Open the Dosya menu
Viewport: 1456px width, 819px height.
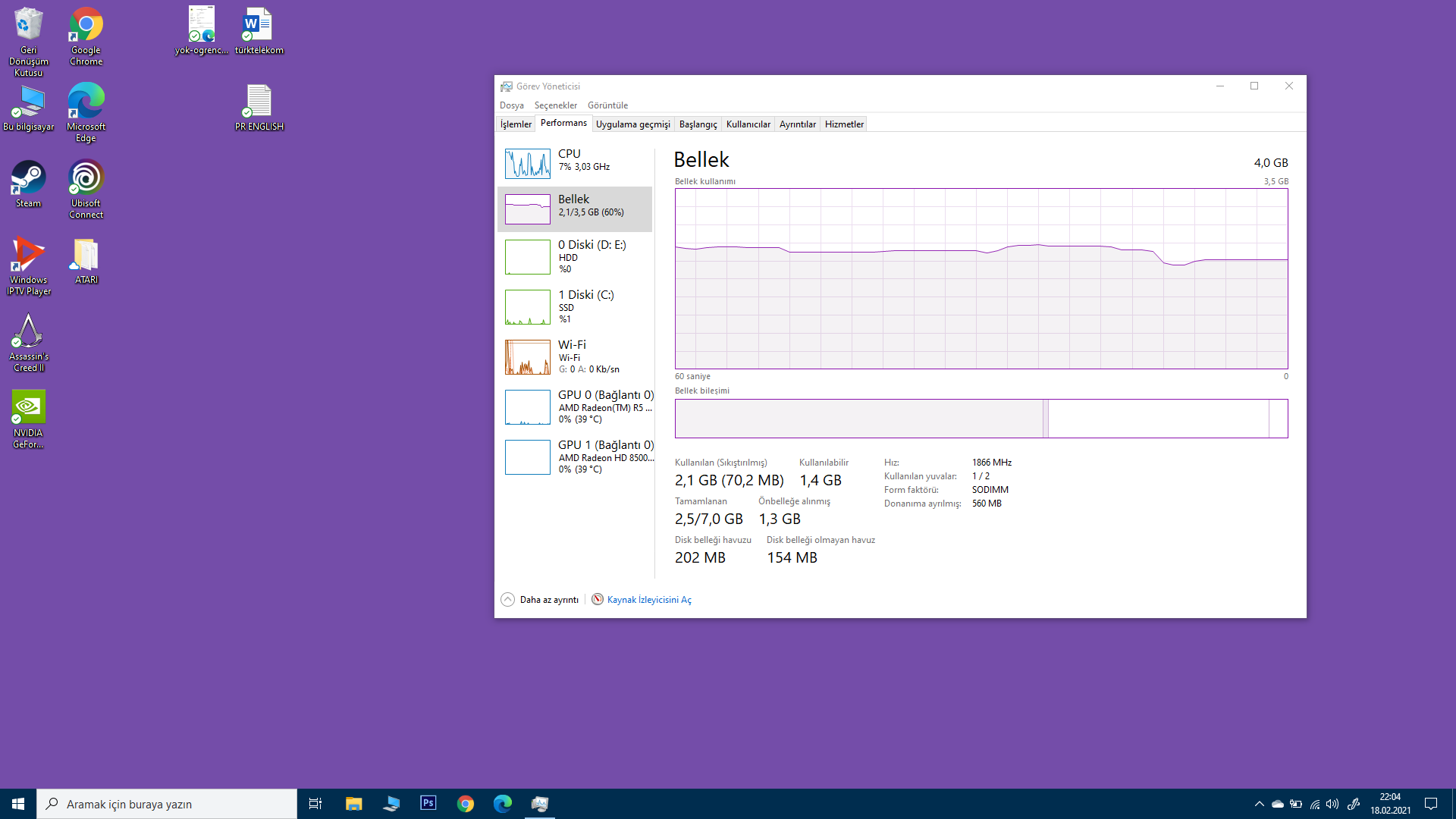512,105
